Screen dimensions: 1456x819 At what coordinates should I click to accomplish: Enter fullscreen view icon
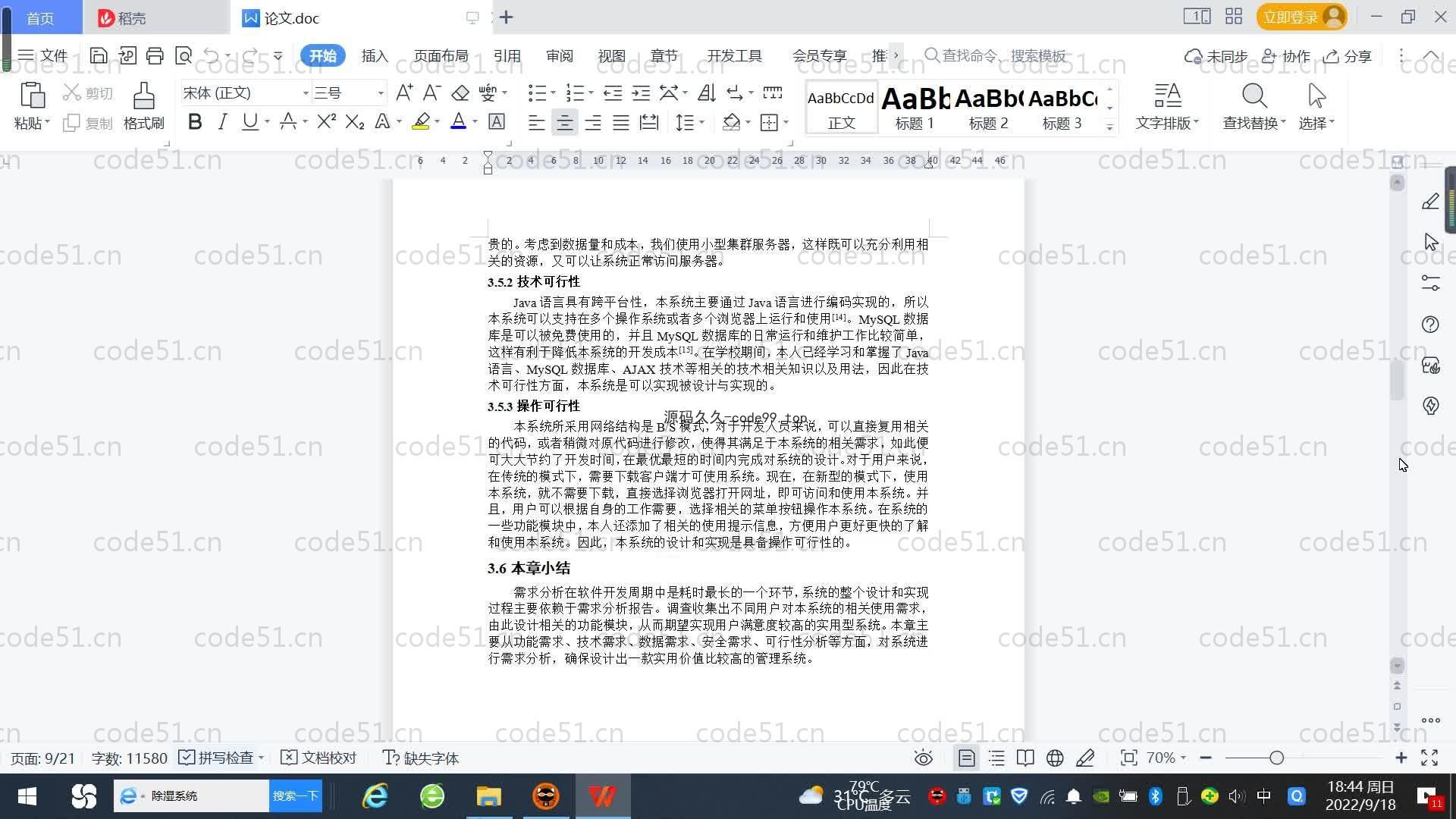click(x=1429, y=758)
